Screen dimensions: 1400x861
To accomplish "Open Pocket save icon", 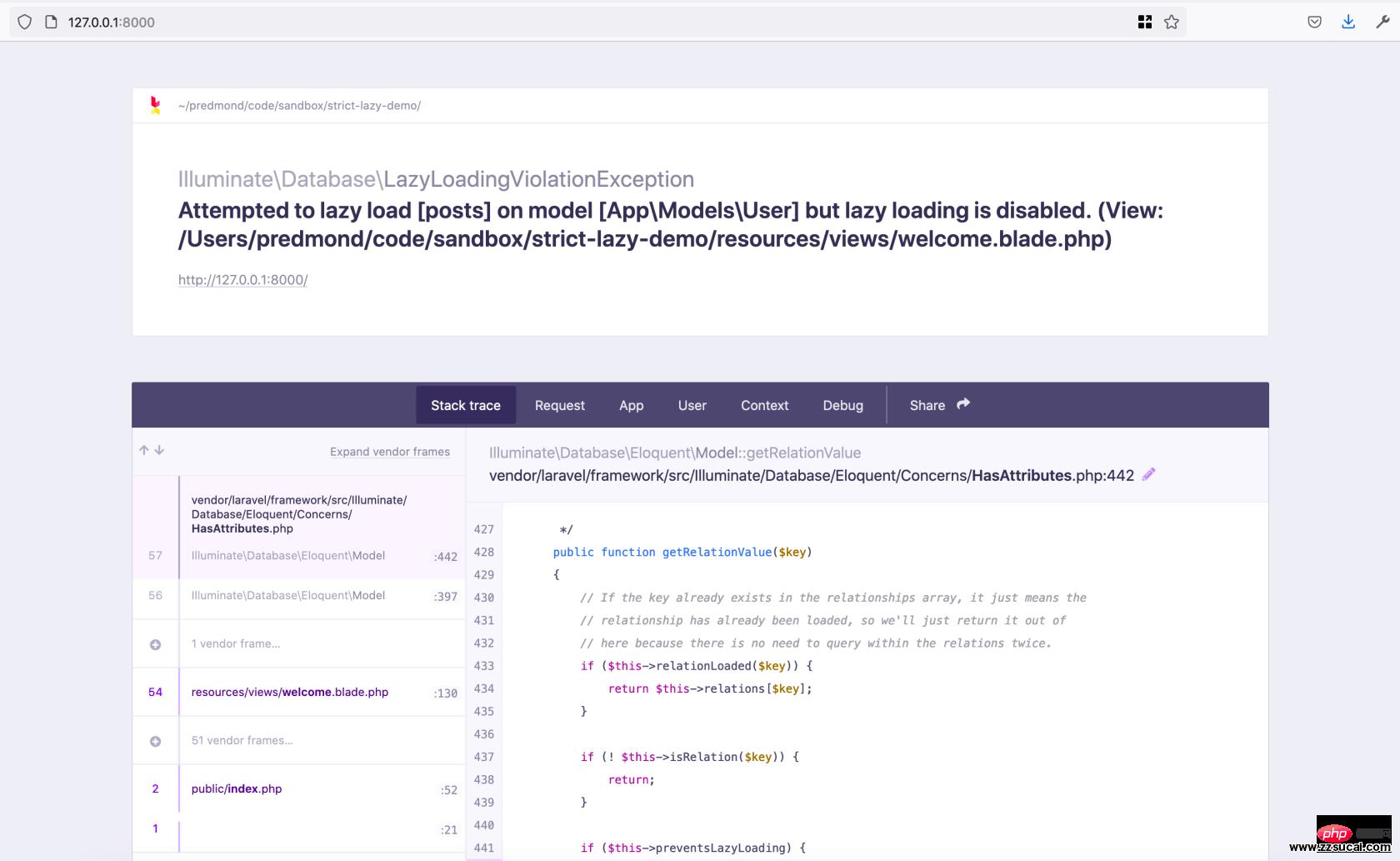I will [x=1314, y=23].
